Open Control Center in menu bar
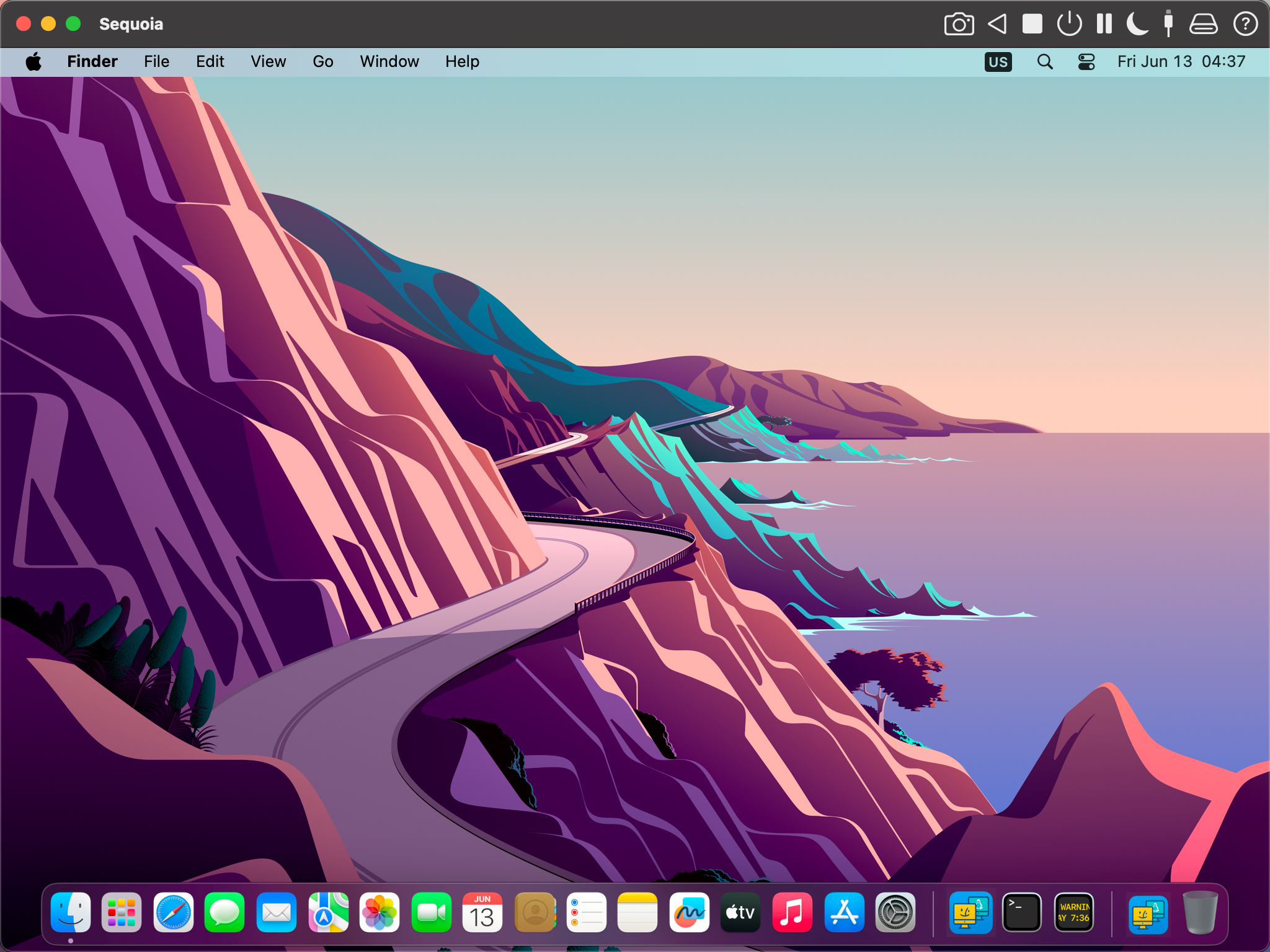Screen dimensions: 1270x952 pos(1086,61)
